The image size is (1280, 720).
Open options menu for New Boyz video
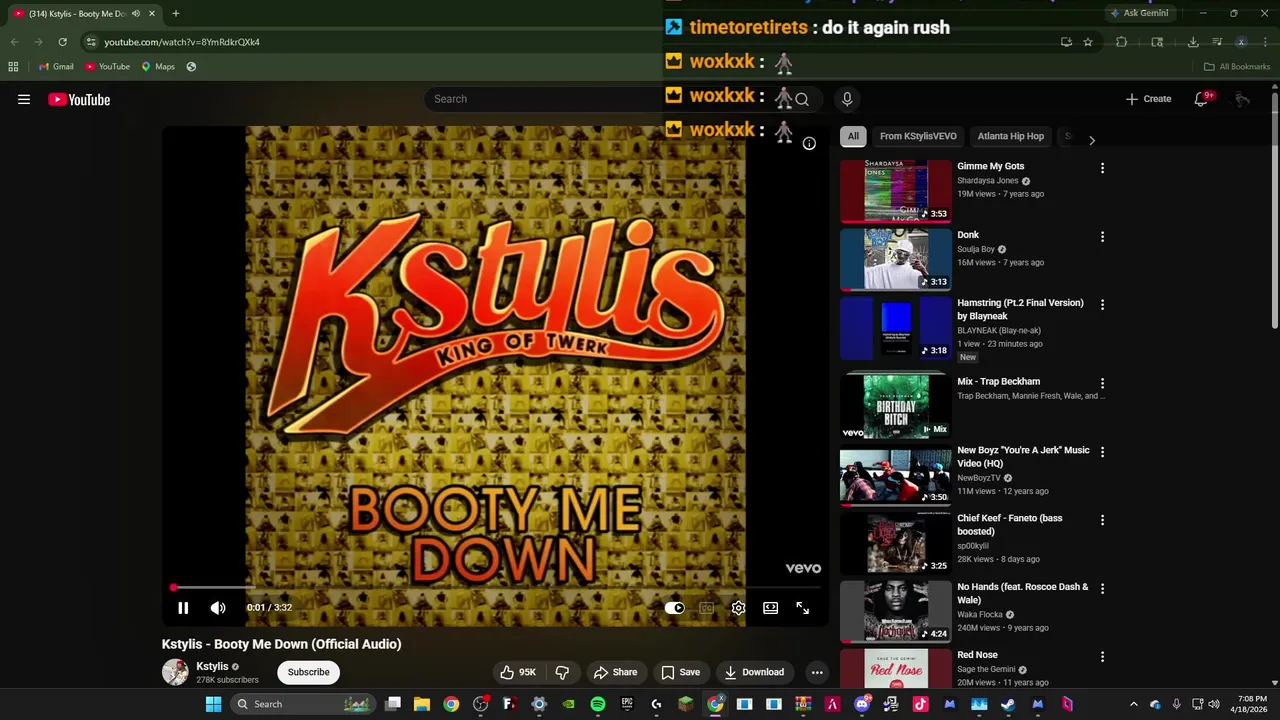[x=1102, y=452]
